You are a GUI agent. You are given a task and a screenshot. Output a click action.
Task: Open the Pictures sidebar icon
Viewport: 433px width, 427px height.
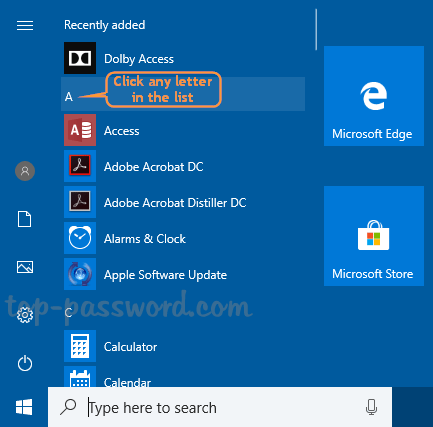coord(25,267)
